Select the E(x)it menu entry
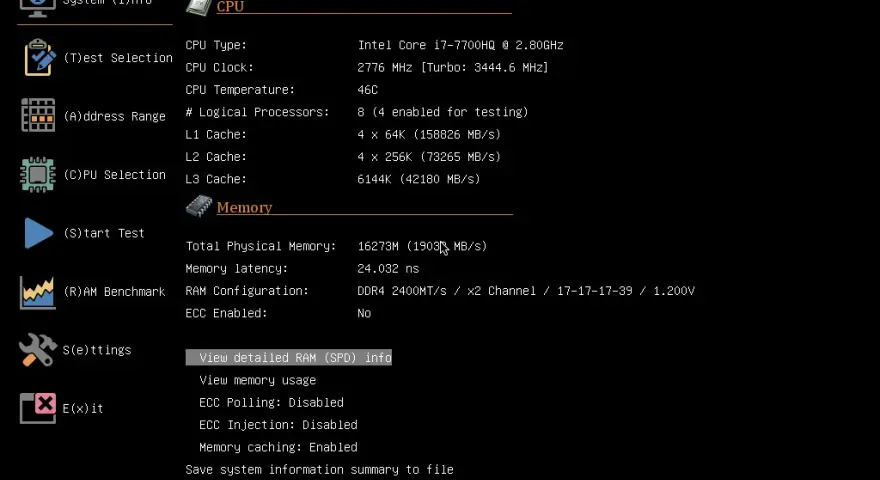Viewport: 880px width, 480px height. 83,408
